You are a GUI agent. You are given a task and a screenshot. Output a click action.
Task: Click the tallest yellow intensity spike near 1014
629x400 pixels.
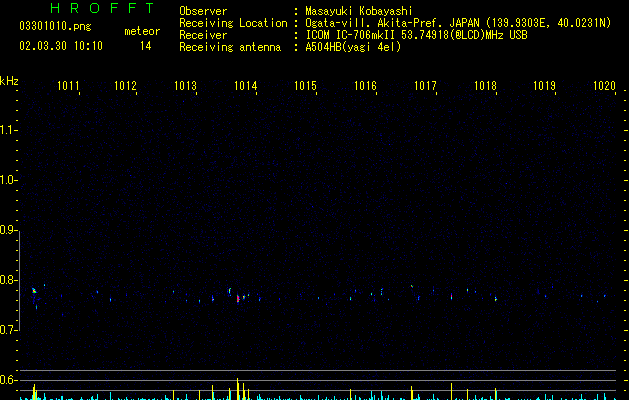pyautogui.click(x=237, y=388)
